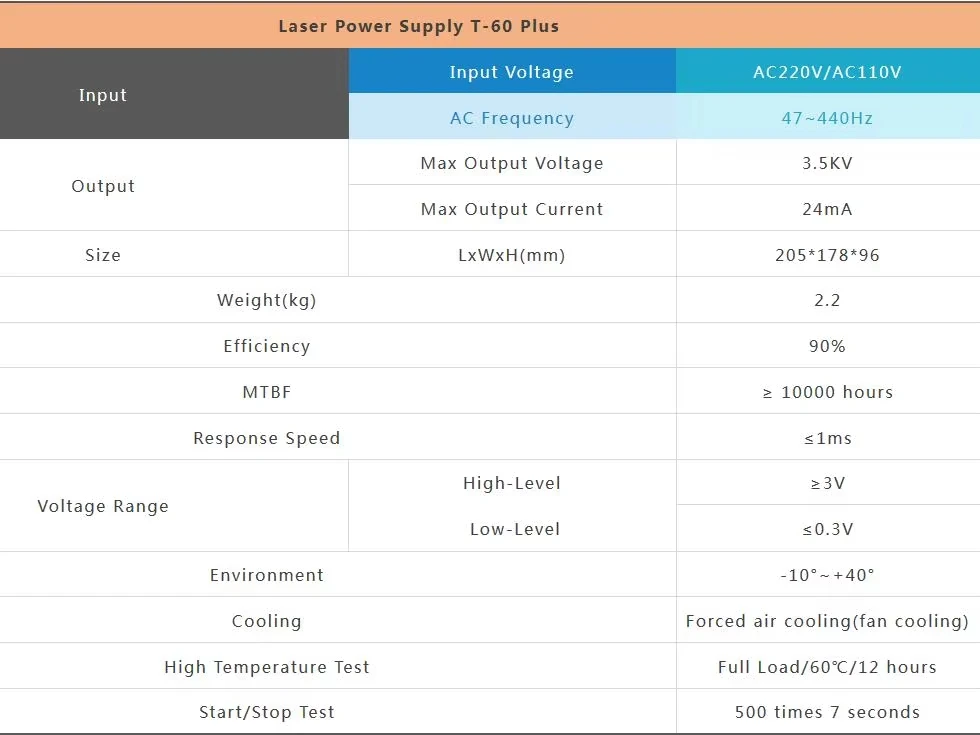Click the 'AC Frequency' label

(x=512, y=118)
